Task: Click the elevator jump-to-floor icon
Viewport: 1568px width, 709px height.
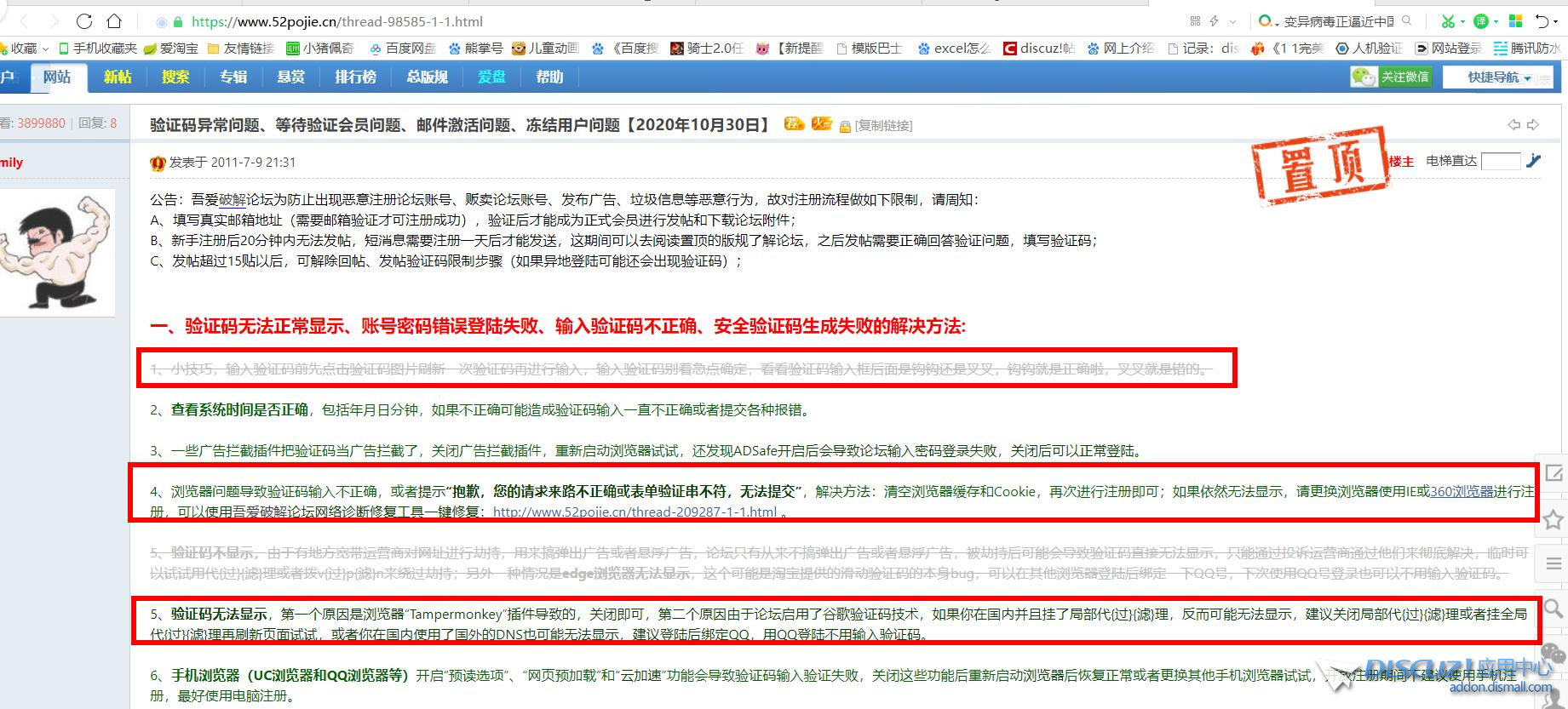Action: click(x=1534, y=160)
